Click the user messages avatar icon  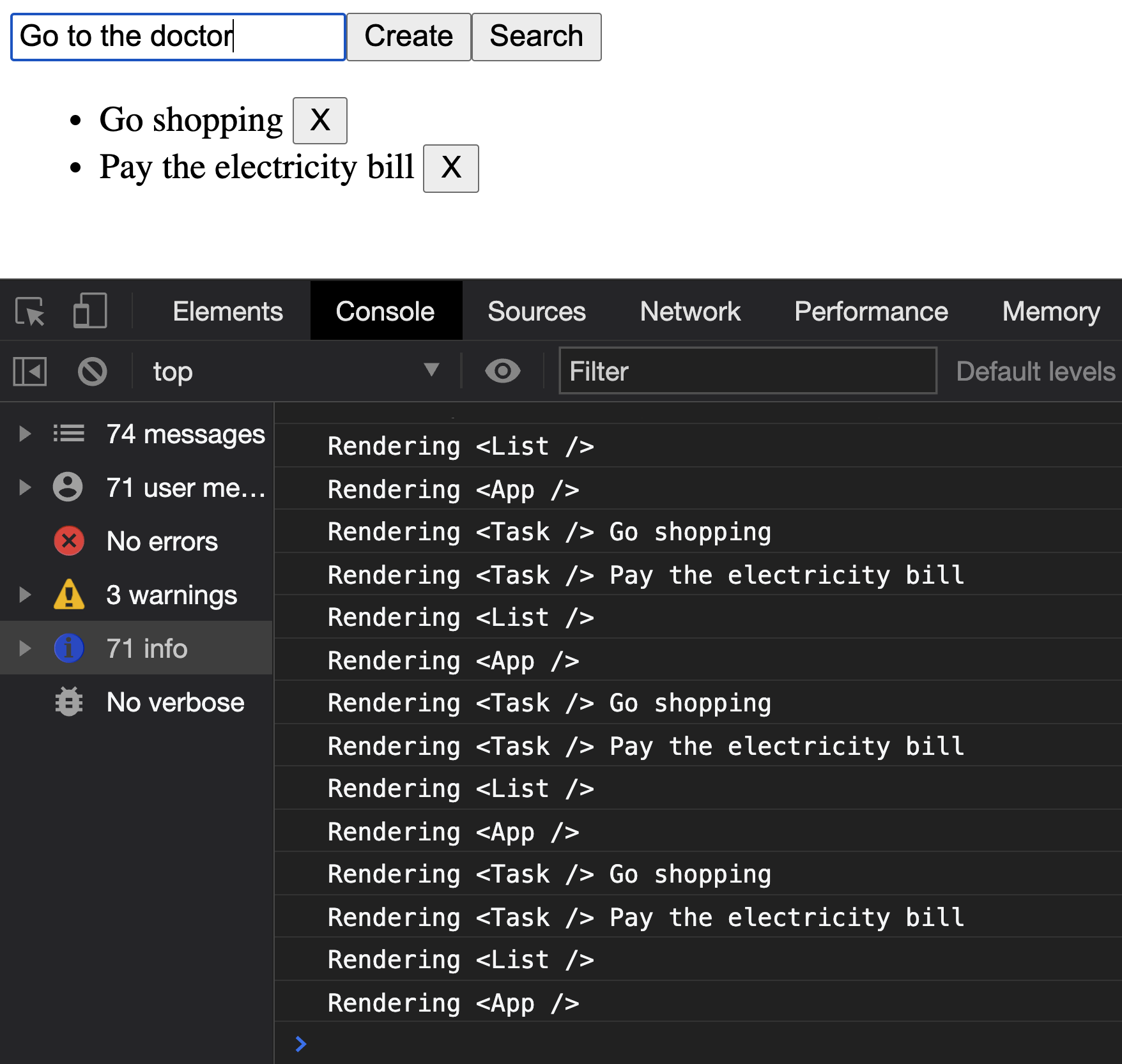click(68, 487)
